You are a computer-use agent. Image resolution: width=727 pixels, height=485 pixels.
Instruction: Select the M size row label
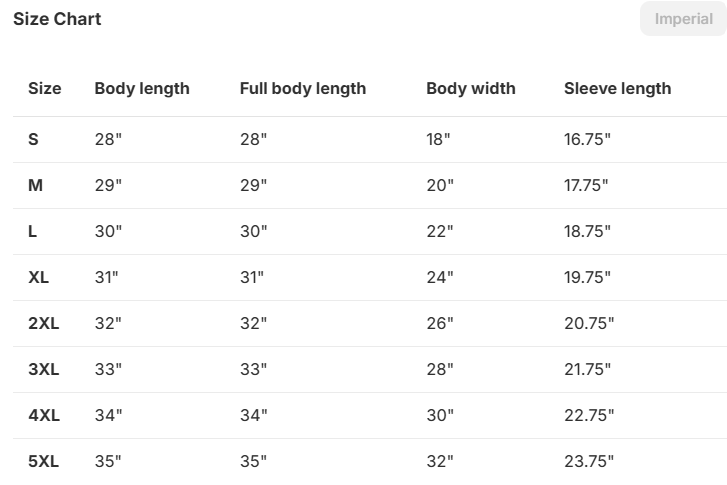[x=36, y=185]
